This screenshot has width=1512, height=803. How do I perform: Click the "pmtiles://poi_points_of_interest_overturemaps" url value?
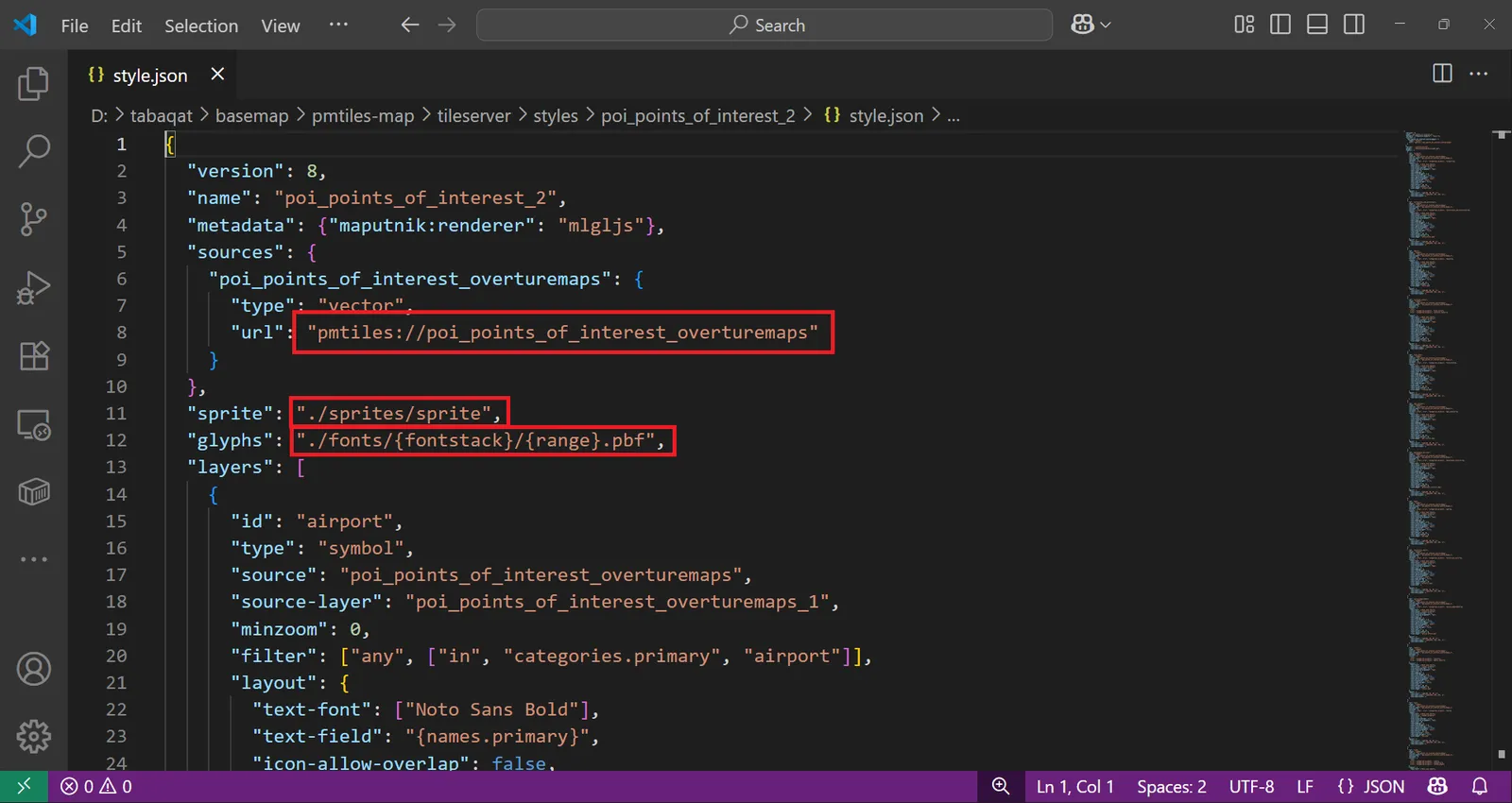tap(563, 333)
